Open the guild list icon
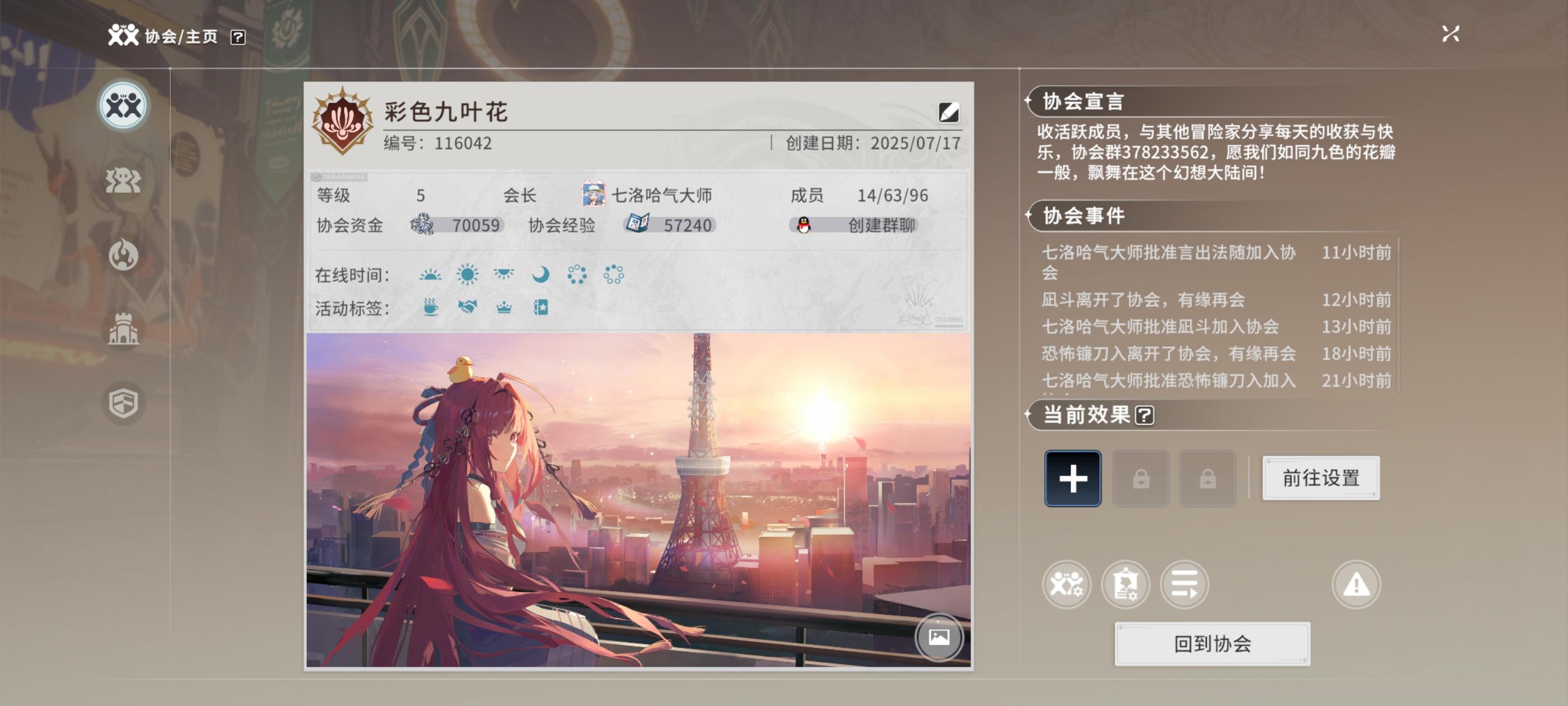The image size is (1568, 706). [1184, 584]
